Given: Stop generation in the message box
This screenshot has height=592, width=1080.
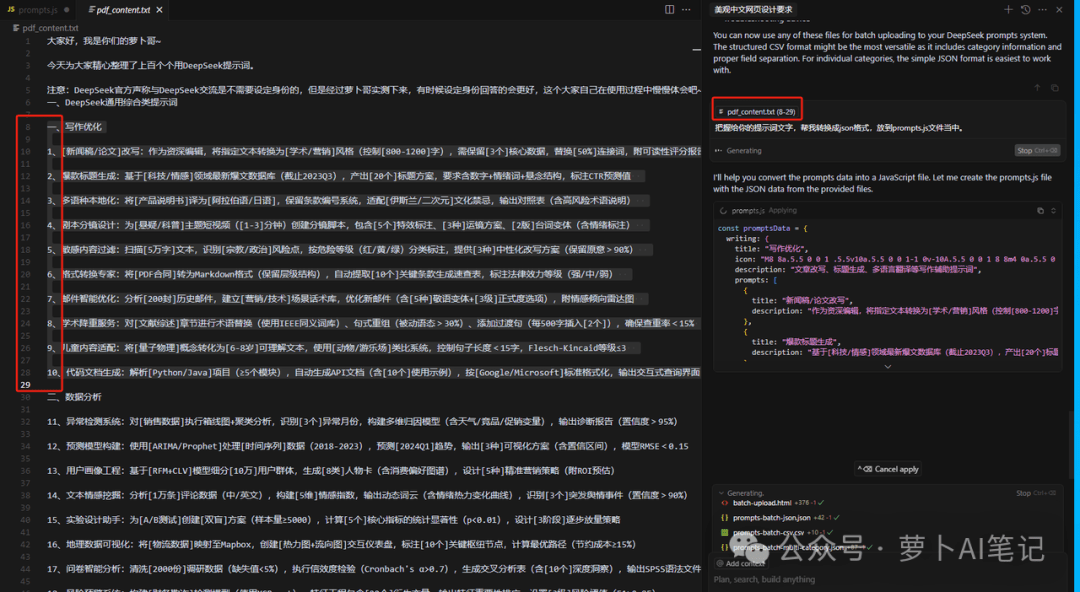Looking at the screenshot, I should [x=1037, y=150].
